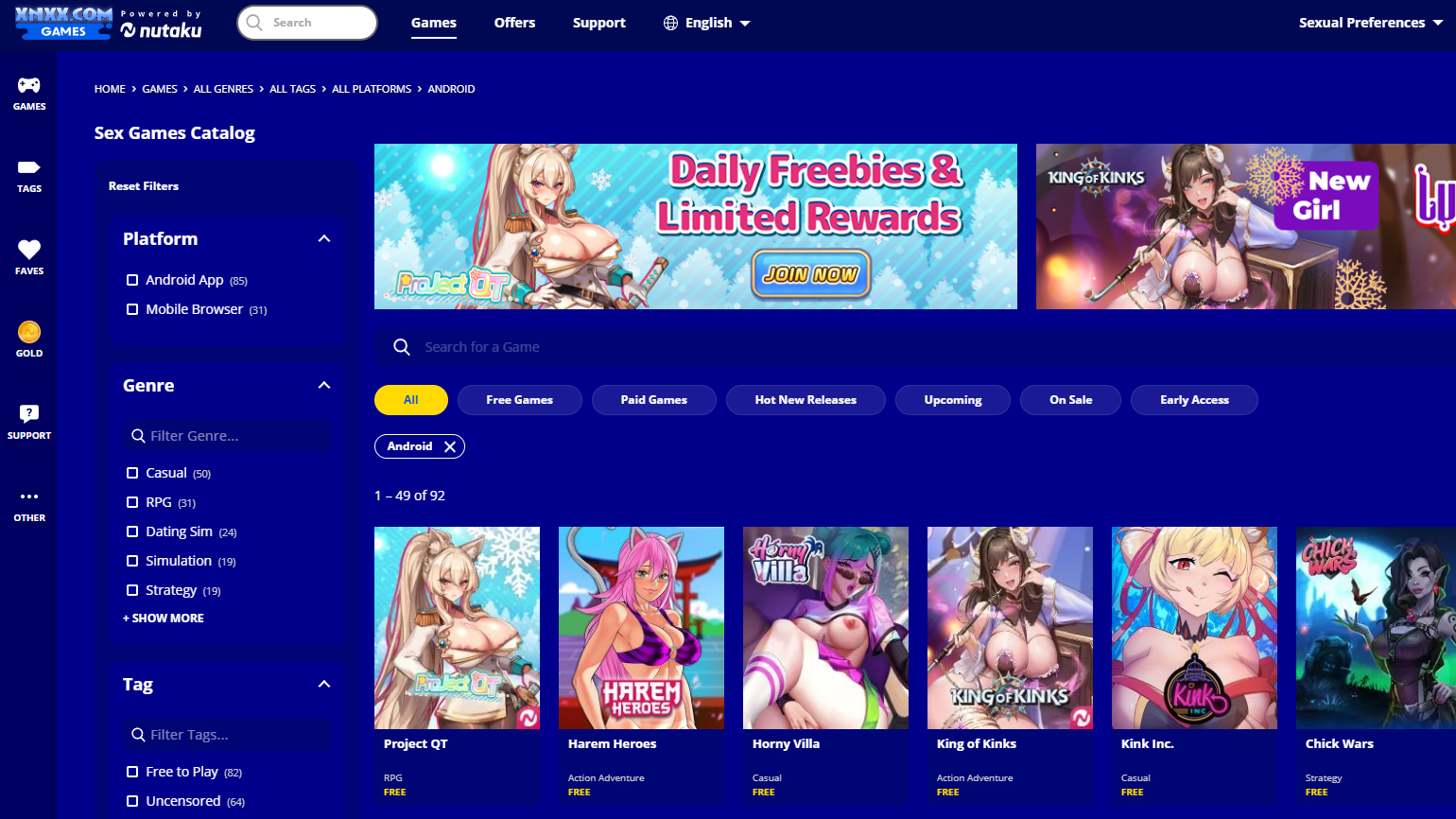Click the Search for a Game field
This screenshot has height=819, width=1456.
click(x=915, y=347)
